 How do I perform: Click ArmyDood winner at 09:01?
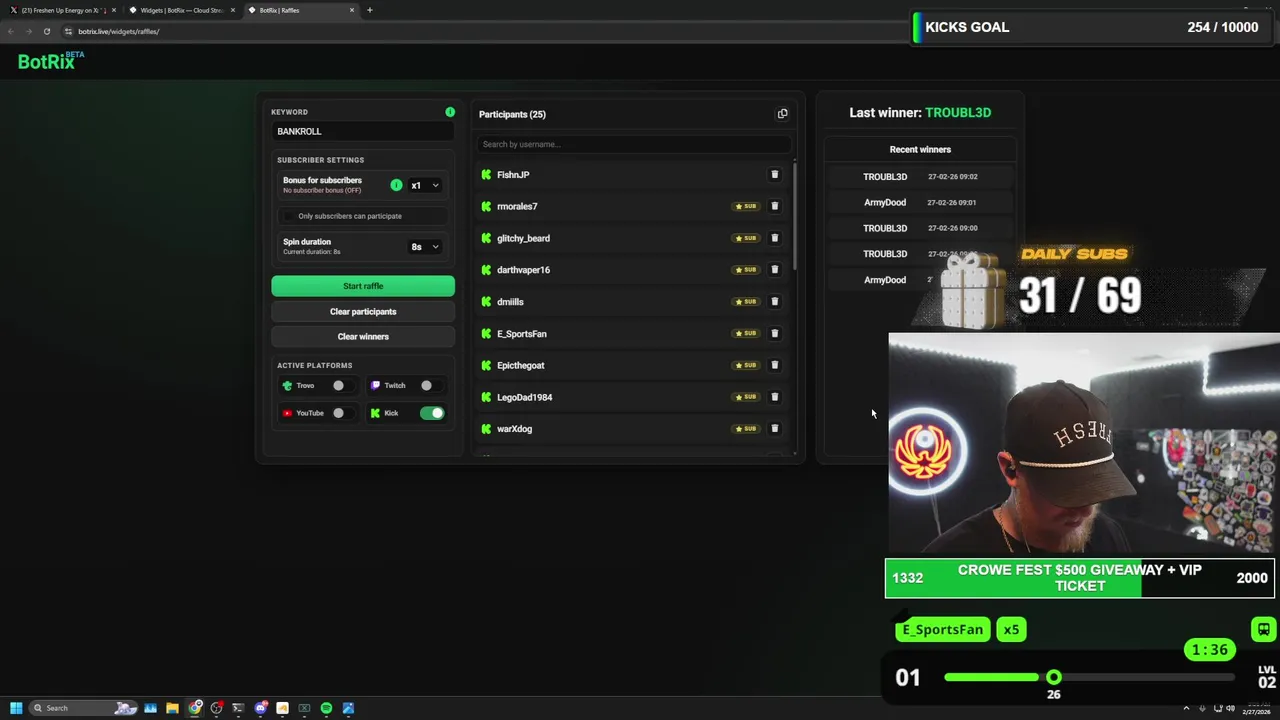click(x=885, y=202)
